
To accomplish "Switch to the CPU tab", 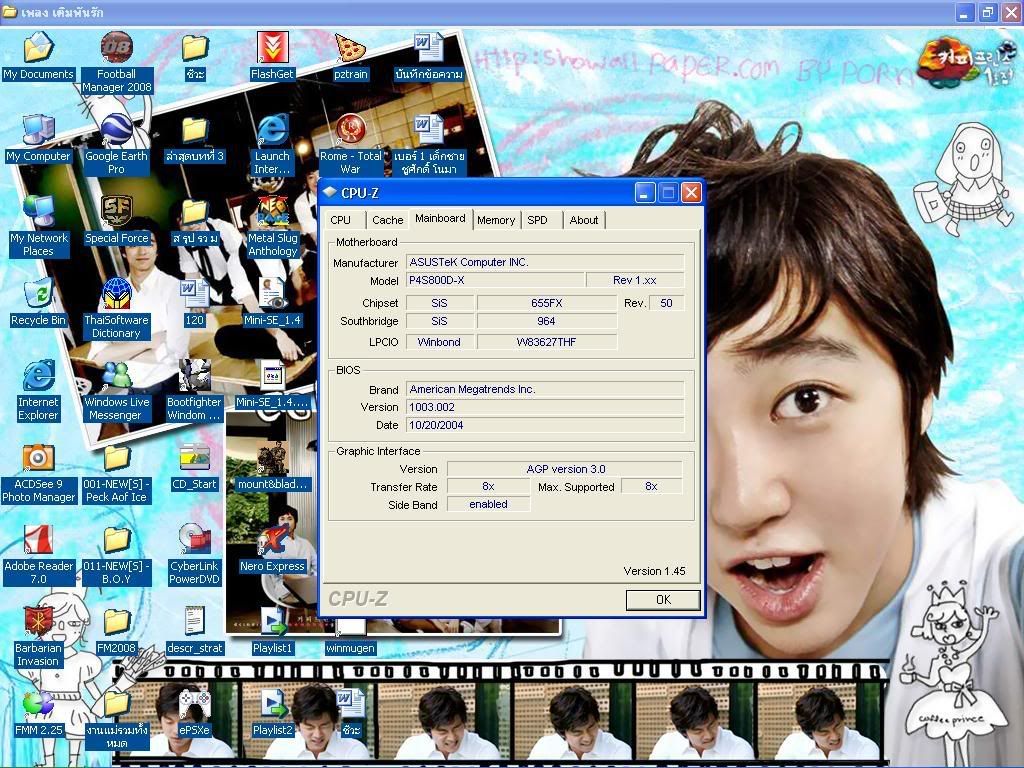I will [x=341, y=220].
